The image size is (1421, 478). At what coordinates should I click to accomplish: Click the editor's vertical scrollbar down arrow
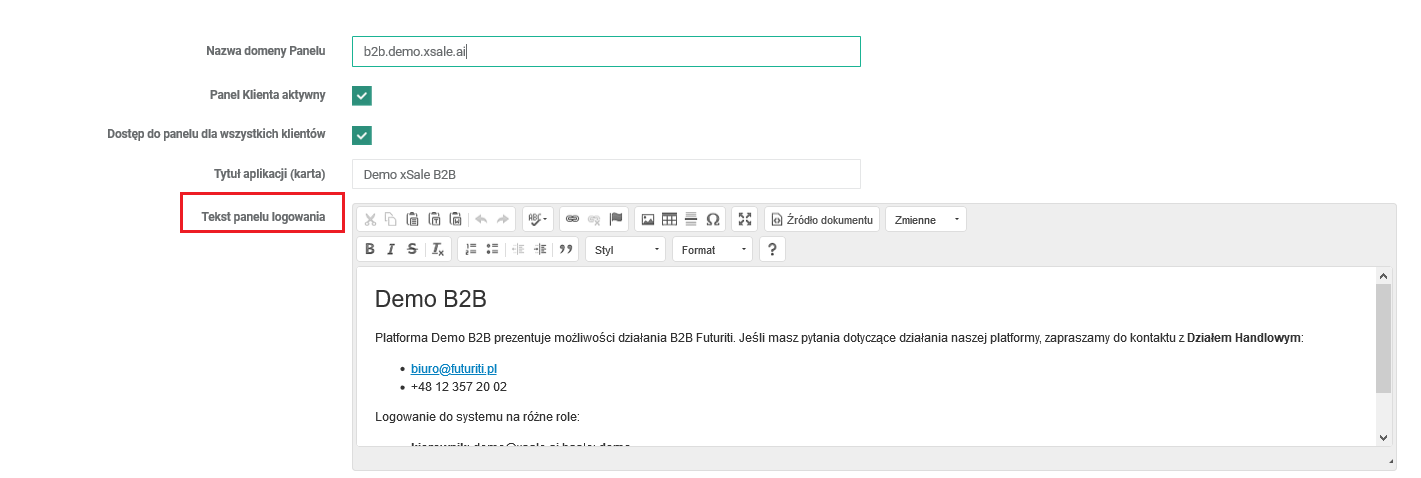(1383, 437)
